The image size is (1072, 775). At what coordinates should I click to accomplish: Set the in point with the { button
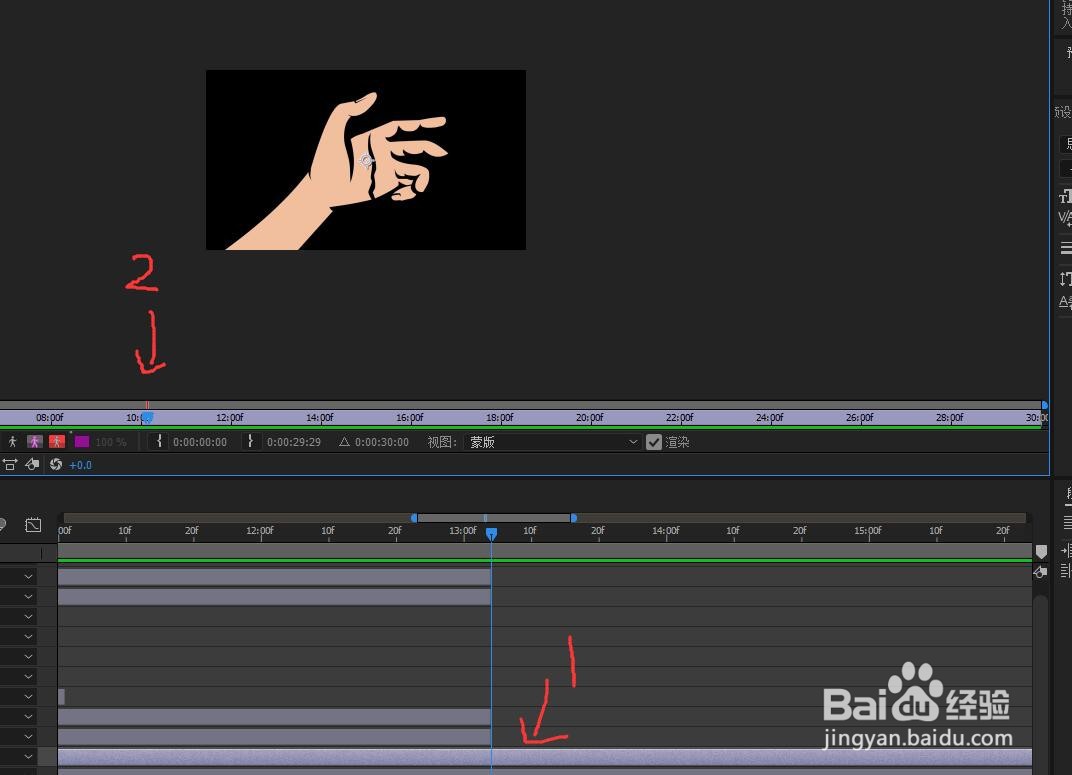click(159, 441)
